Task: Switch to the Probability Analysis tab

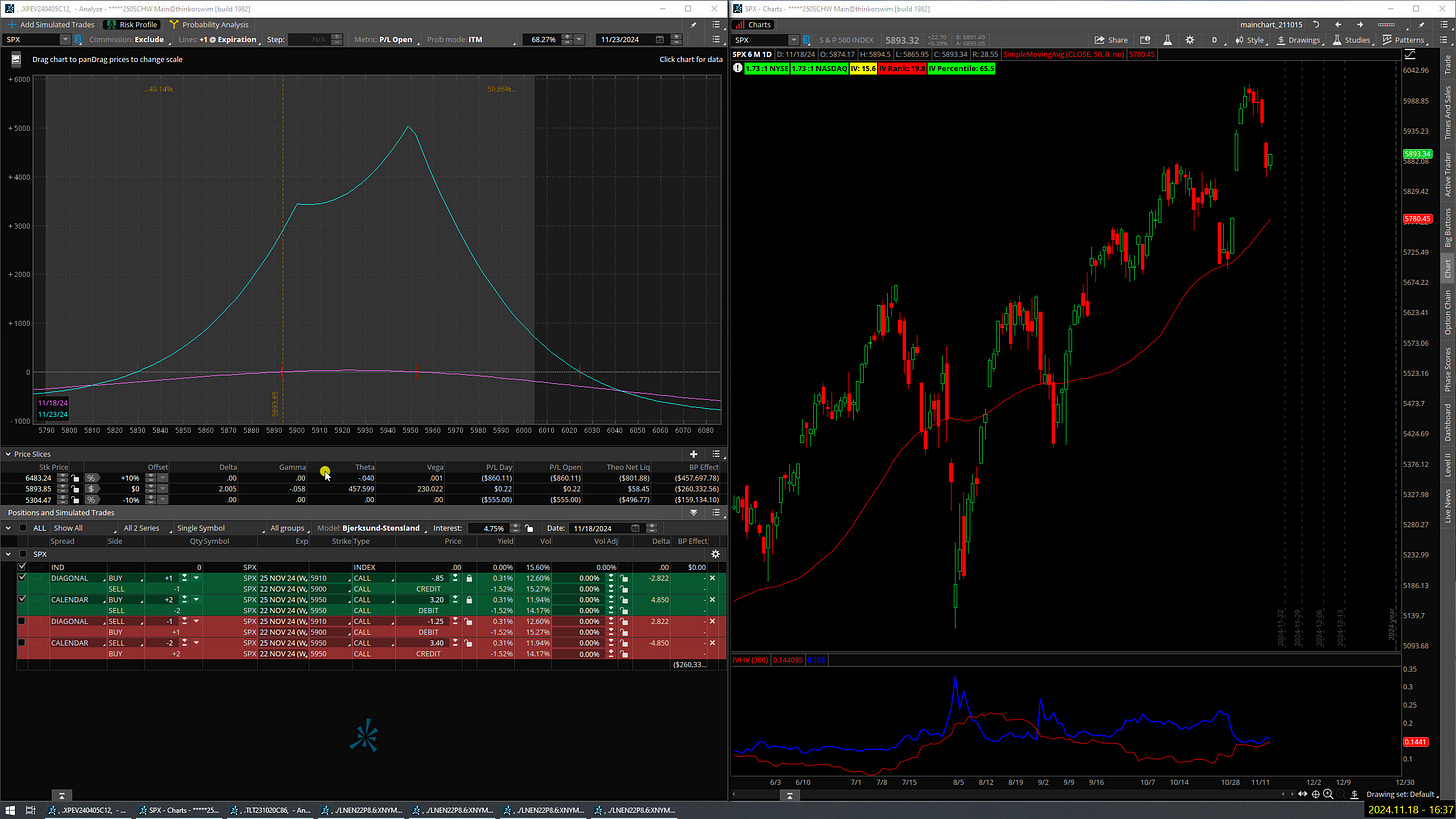Action: (x=215, y=24)
